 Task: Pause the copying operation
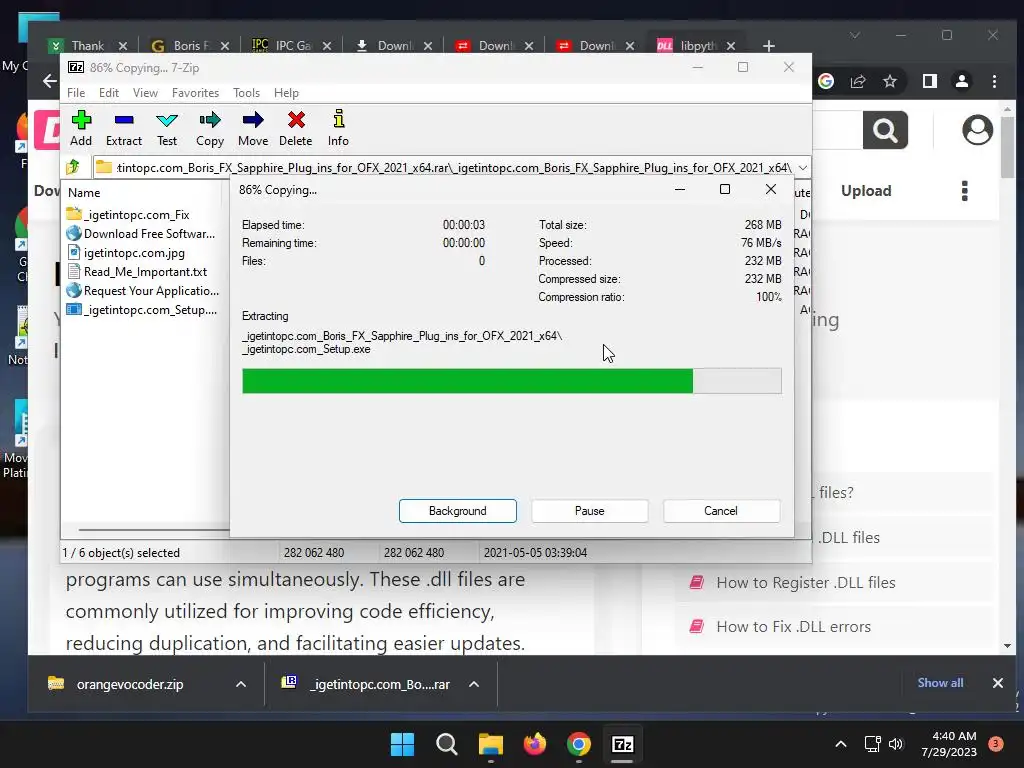[590, 511]
